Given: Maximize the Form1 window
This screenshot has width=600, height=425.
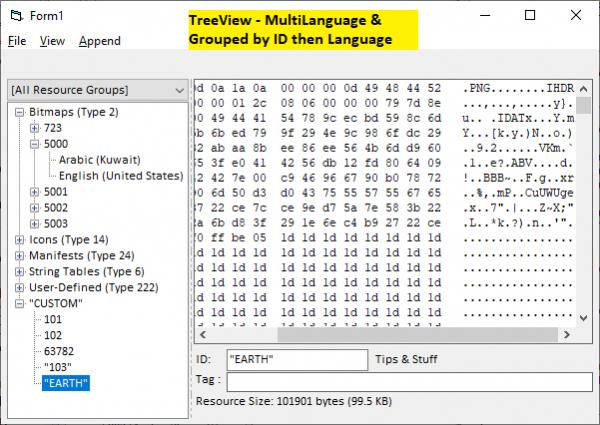Looking at the screenshot, I should click(530, 15).
